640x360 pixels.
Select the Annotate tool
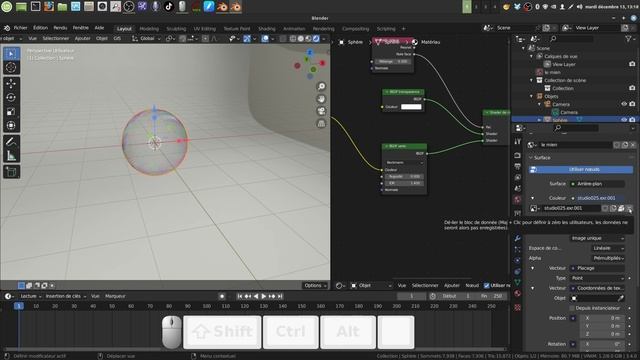click(11, 142)
